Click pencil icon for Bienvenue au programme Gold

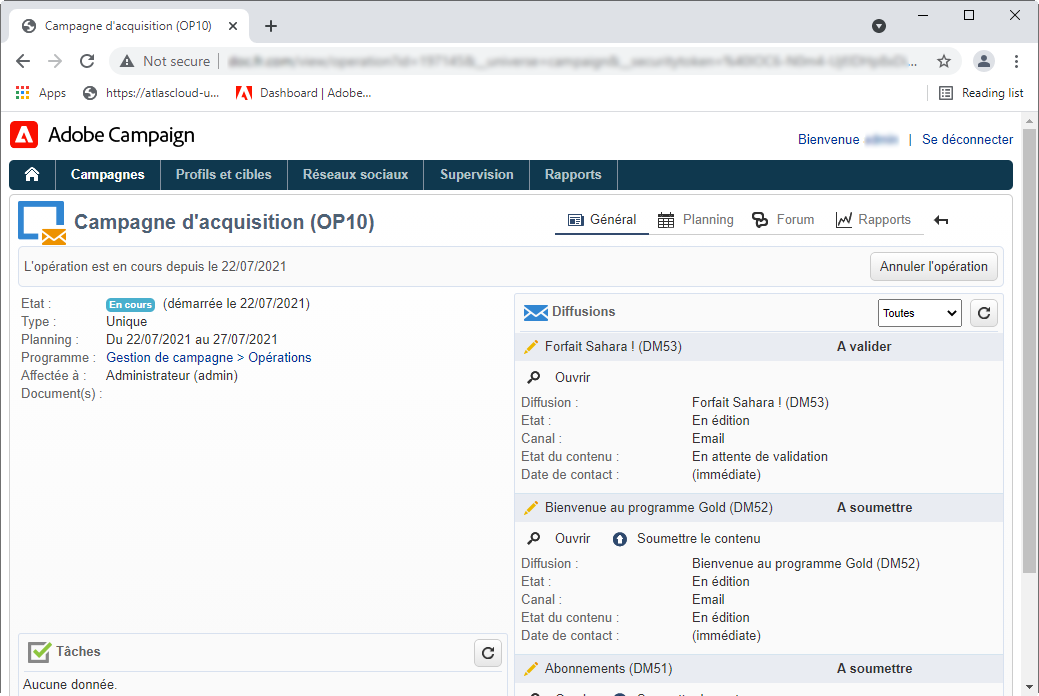tap(531, 508)
